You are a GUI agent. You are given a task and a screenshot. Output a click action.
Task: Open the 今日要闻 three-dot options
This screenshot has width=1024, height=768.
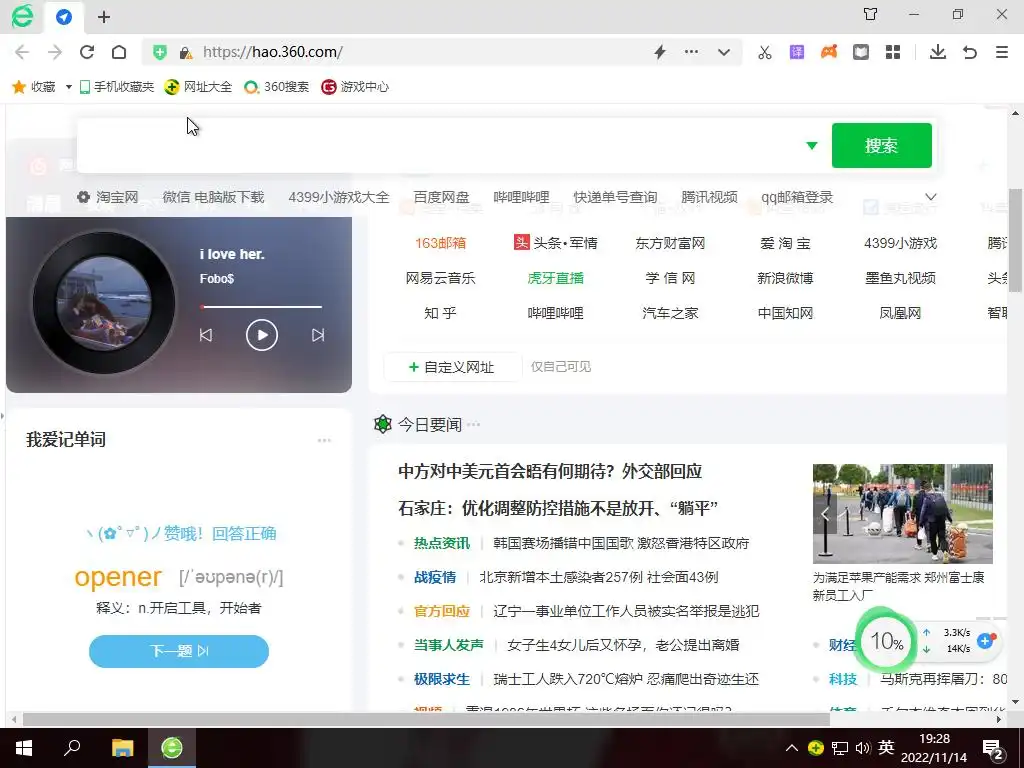pyautogui.click(x=473, y=424)
